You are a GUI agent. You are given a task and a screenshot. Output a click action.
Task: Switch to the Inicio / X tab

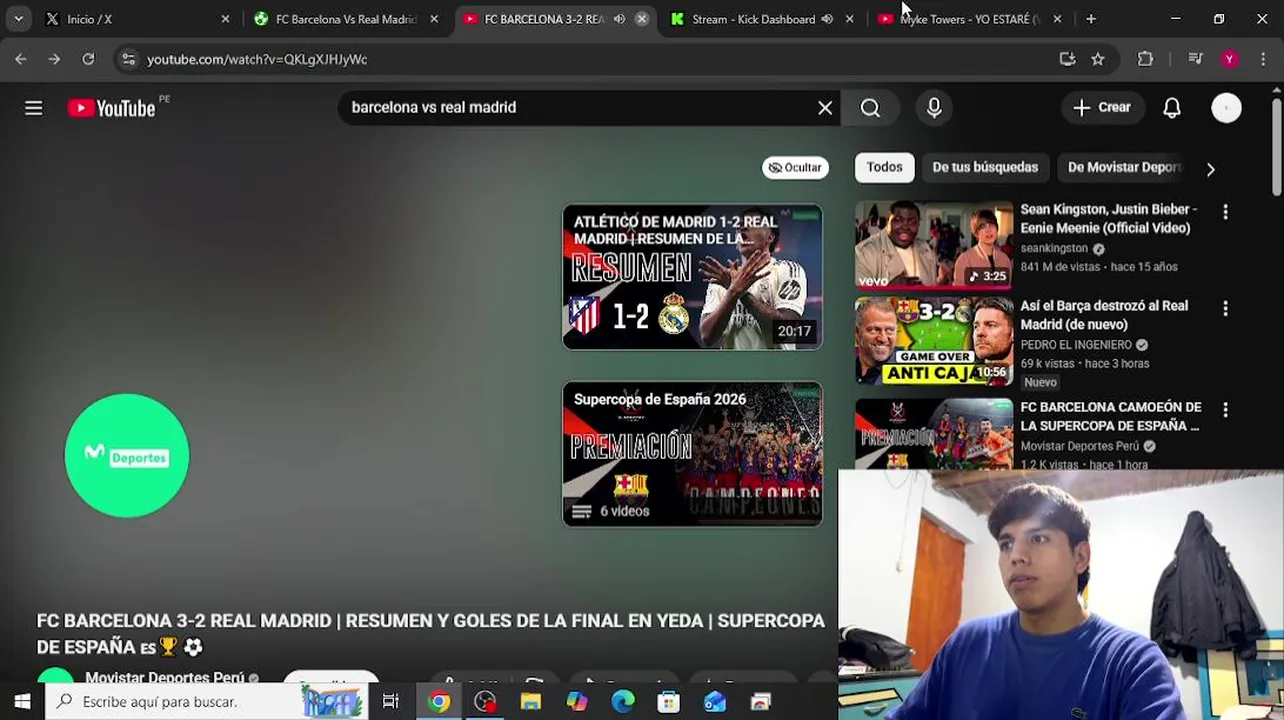[x=137, y=19]
